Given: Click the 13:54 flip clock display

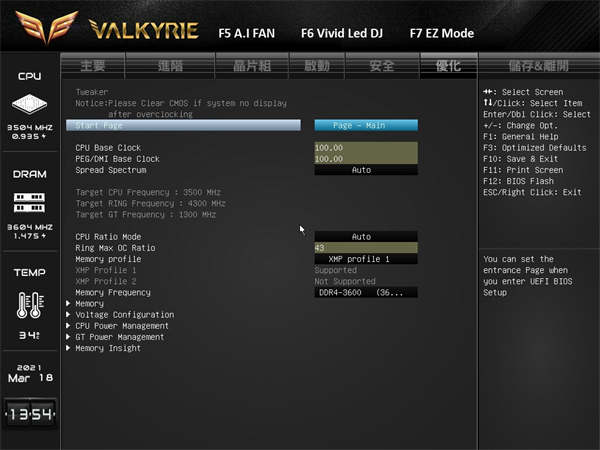Looking at the screenshot, I should [x=30, y=414].
